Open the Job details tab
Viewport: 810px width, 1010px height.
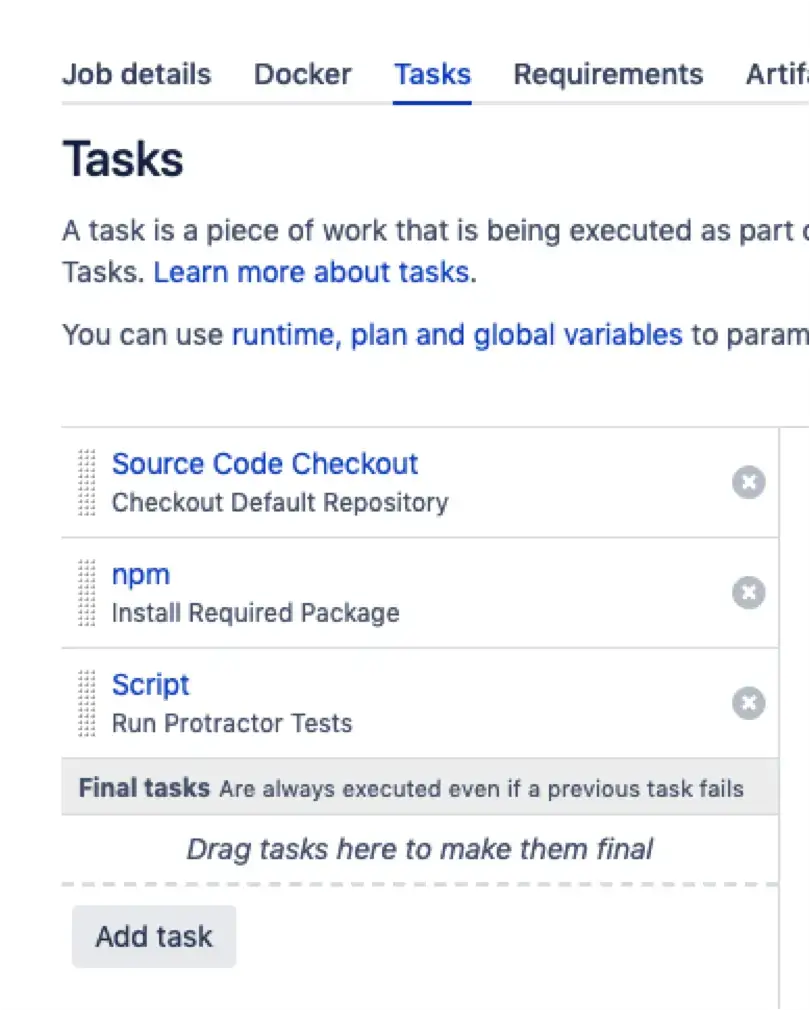[x=137, y=75]
